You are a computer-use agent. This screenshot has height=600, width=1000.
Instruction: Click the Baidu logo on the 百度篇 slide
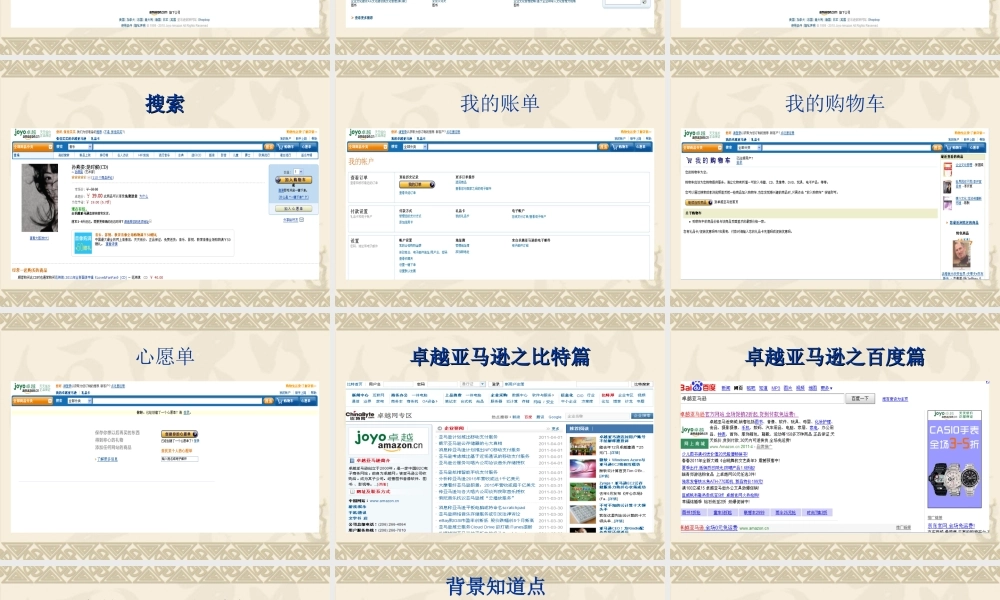[x=697, y=385]
